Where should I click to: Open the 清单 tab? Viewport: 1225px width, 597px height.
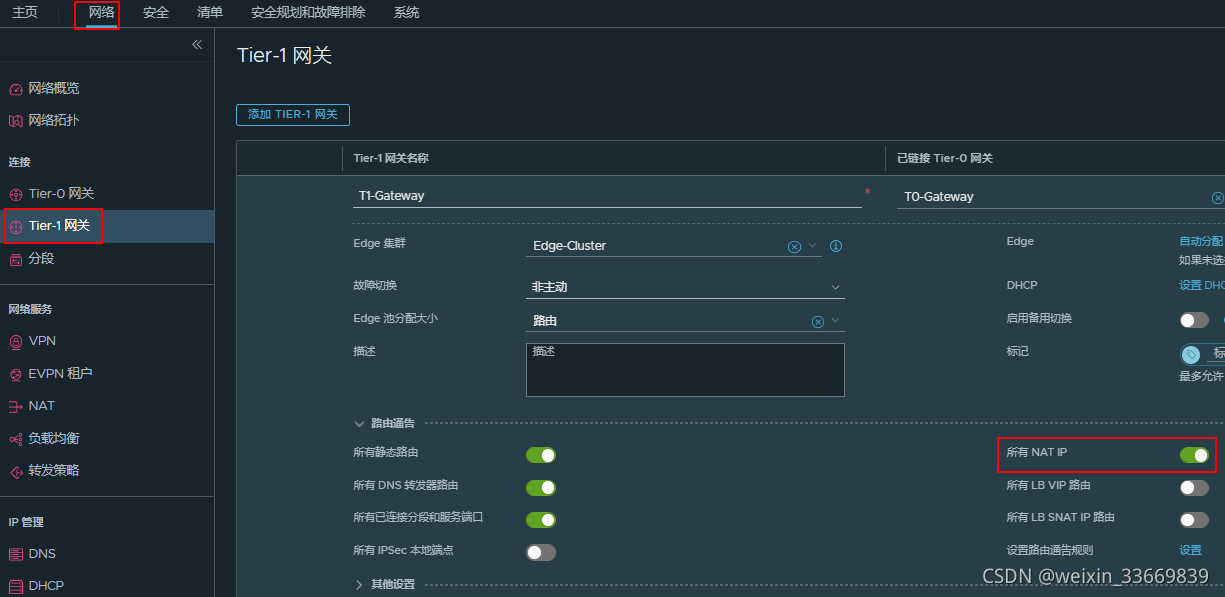coord(210,13)
